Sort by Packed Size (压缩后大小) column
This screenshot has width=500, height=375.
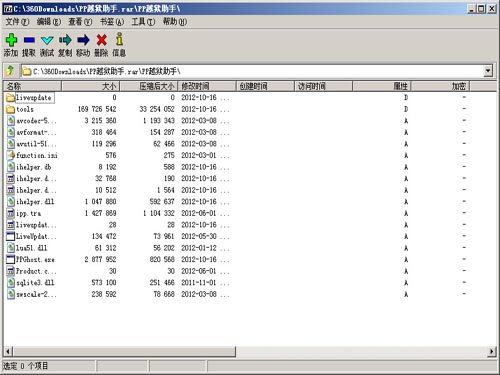(x=149, y=86)
